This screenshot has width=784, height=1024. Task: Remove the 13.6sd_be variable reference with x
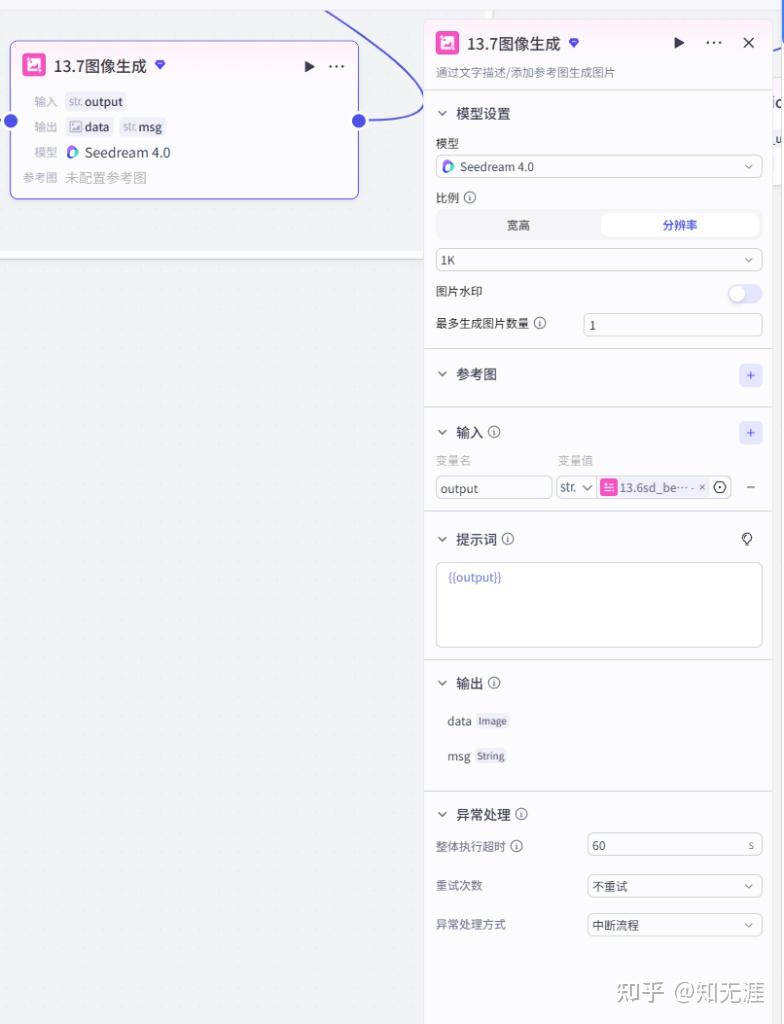tap(702, 487)
